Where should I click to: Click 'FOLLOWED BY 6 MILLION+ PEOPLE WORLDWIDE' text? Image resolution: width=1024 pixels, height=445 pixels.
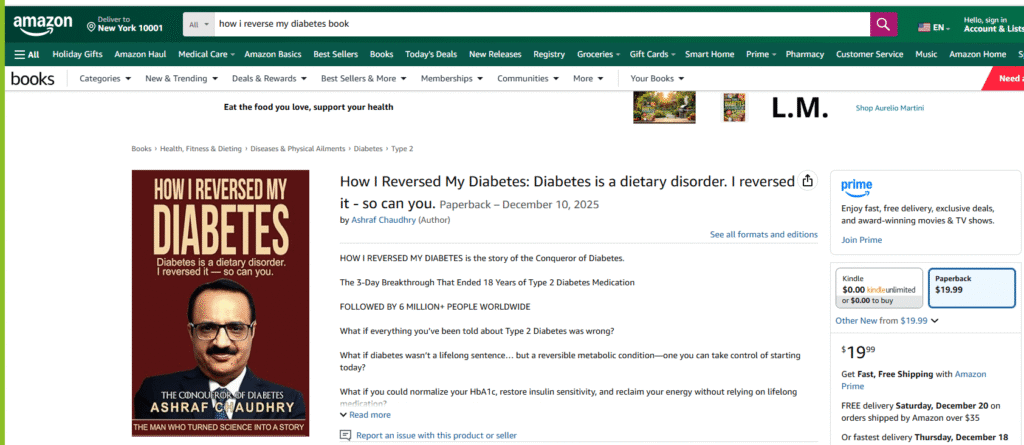tap(435, 306)
